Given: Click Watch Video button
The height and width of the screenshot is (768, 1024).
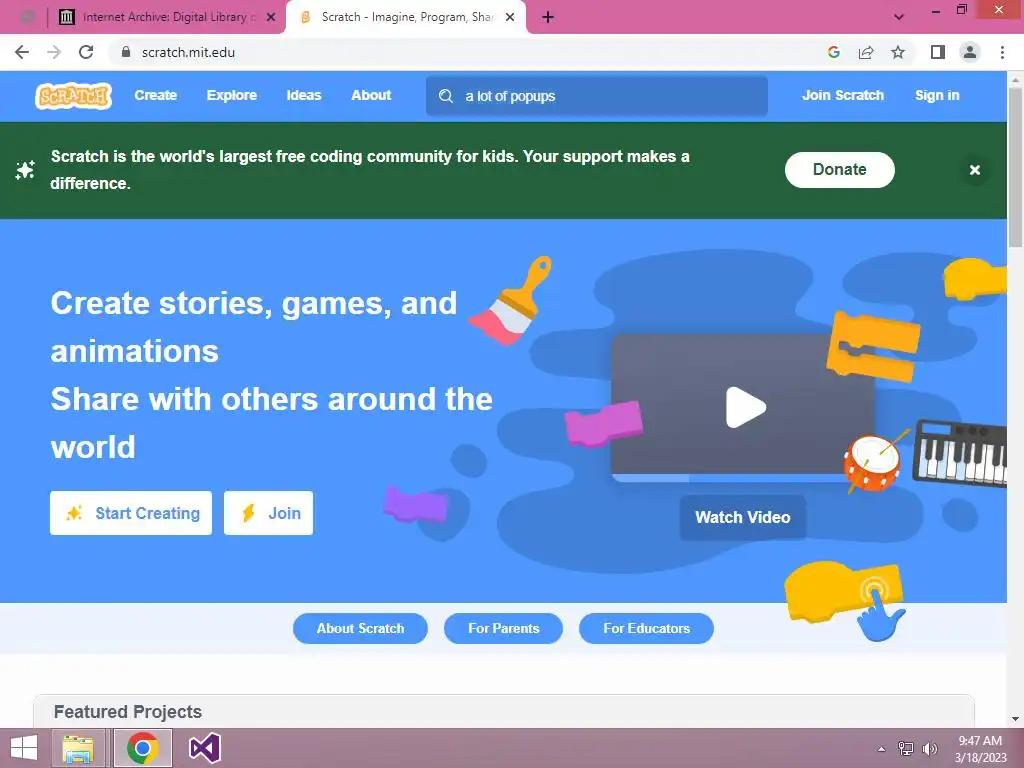Looking at the screenshot, I should pos(743,517).
